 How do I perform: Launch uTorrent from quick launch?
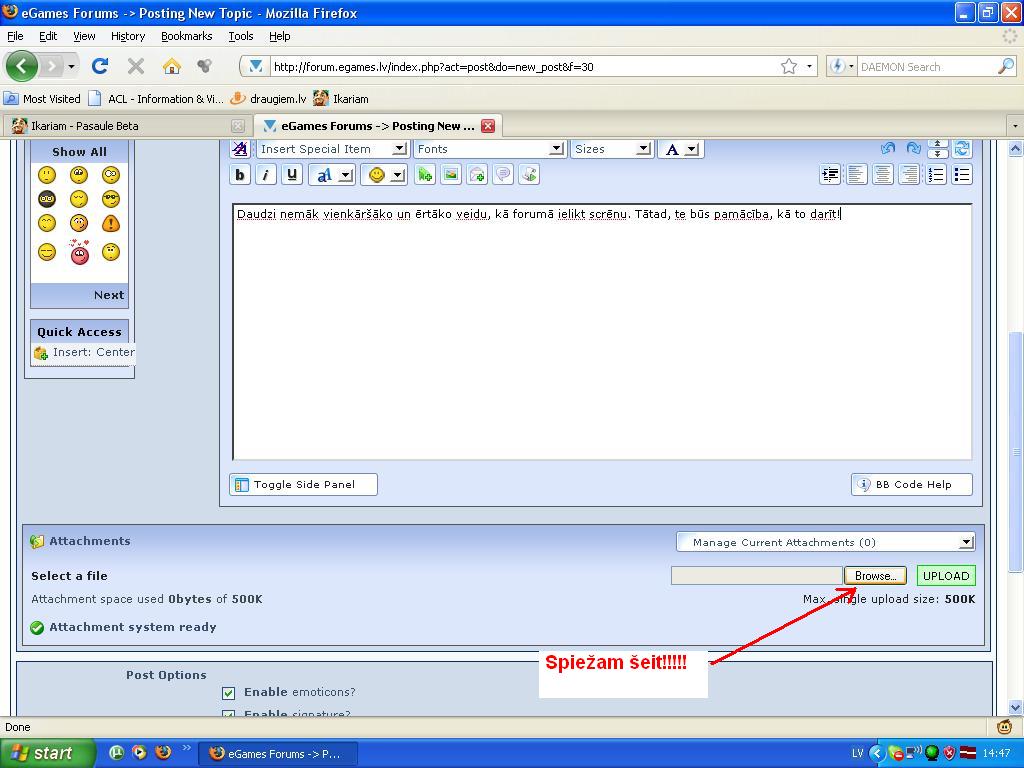(116, 752)
